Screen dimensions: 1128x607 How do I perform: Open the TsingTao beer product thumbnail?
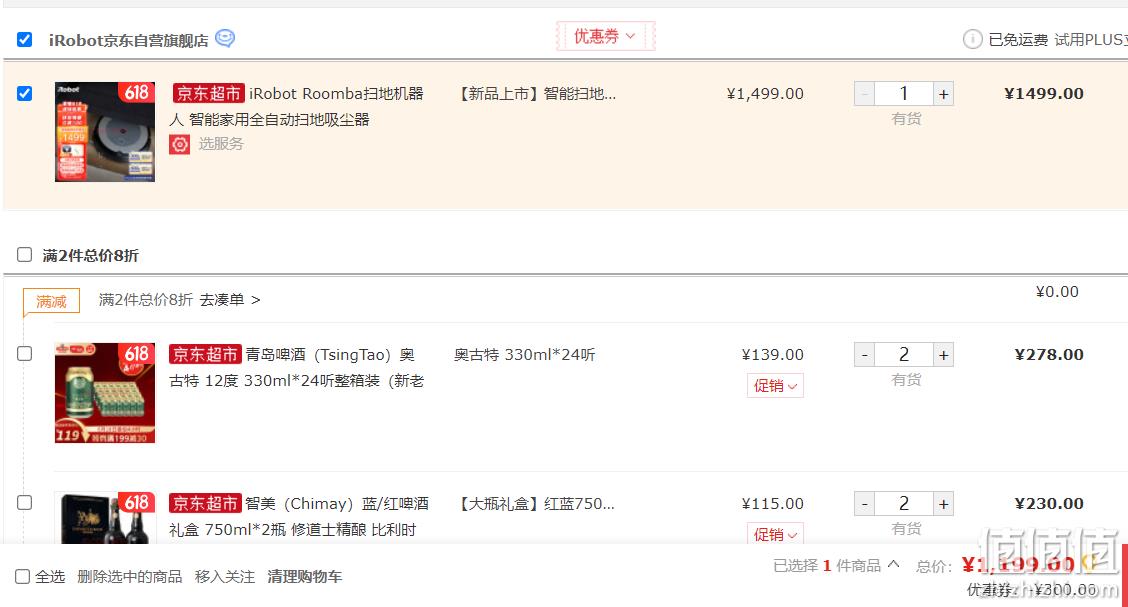[x=105, y=393]
